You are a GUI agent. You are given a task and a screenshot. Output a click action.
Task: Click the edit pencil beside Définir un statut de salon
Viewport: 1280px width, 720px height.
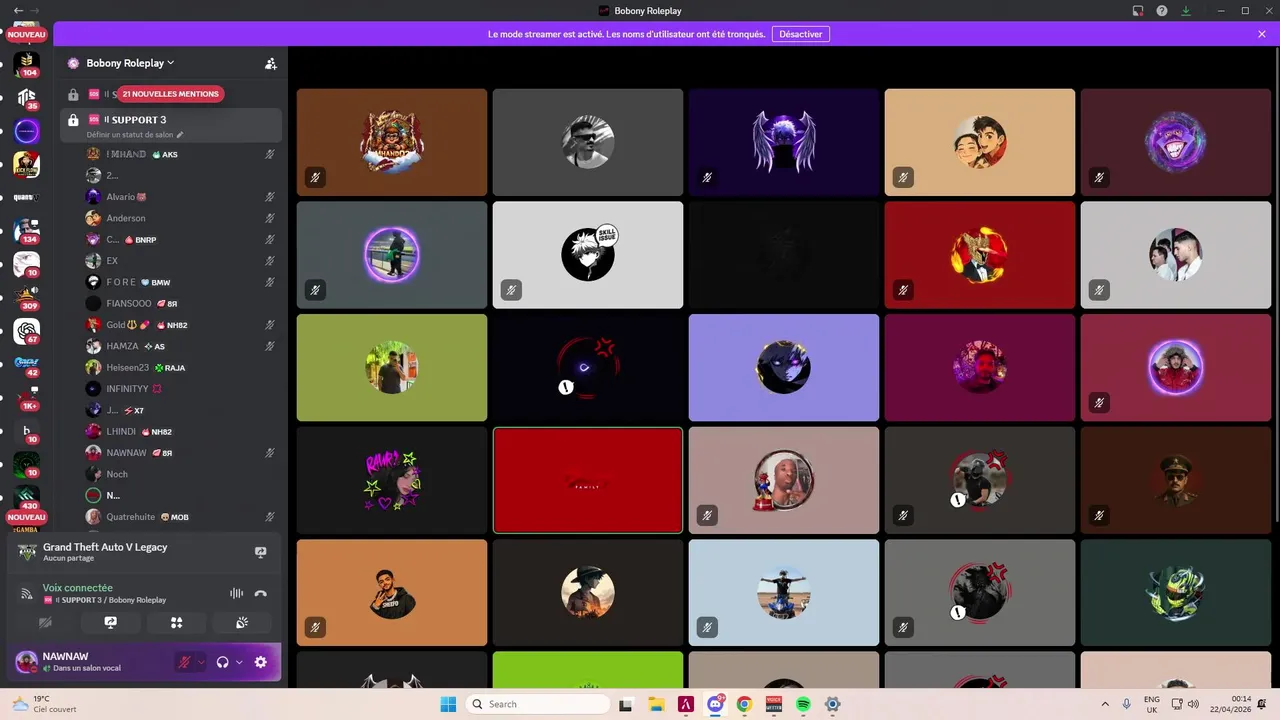coord(180,135)
